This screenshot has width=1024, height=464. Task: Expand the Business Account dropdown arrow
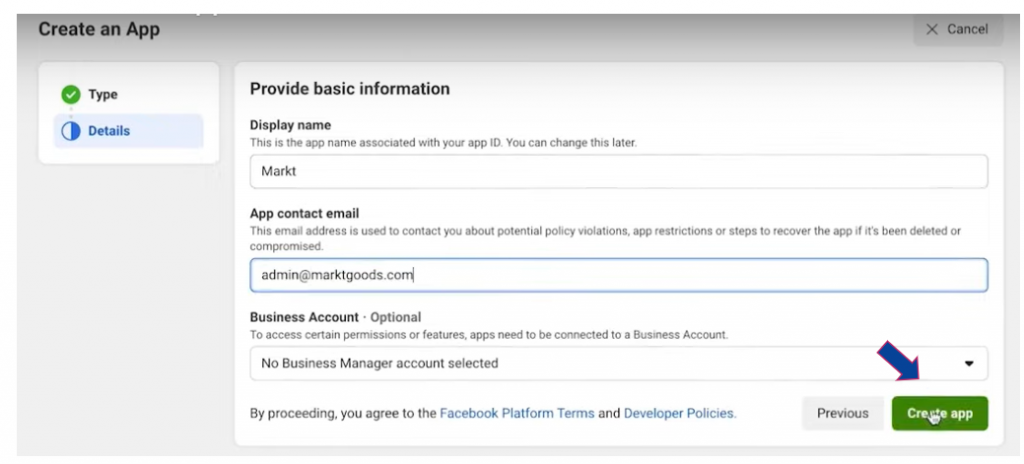(x=968, y=364)
